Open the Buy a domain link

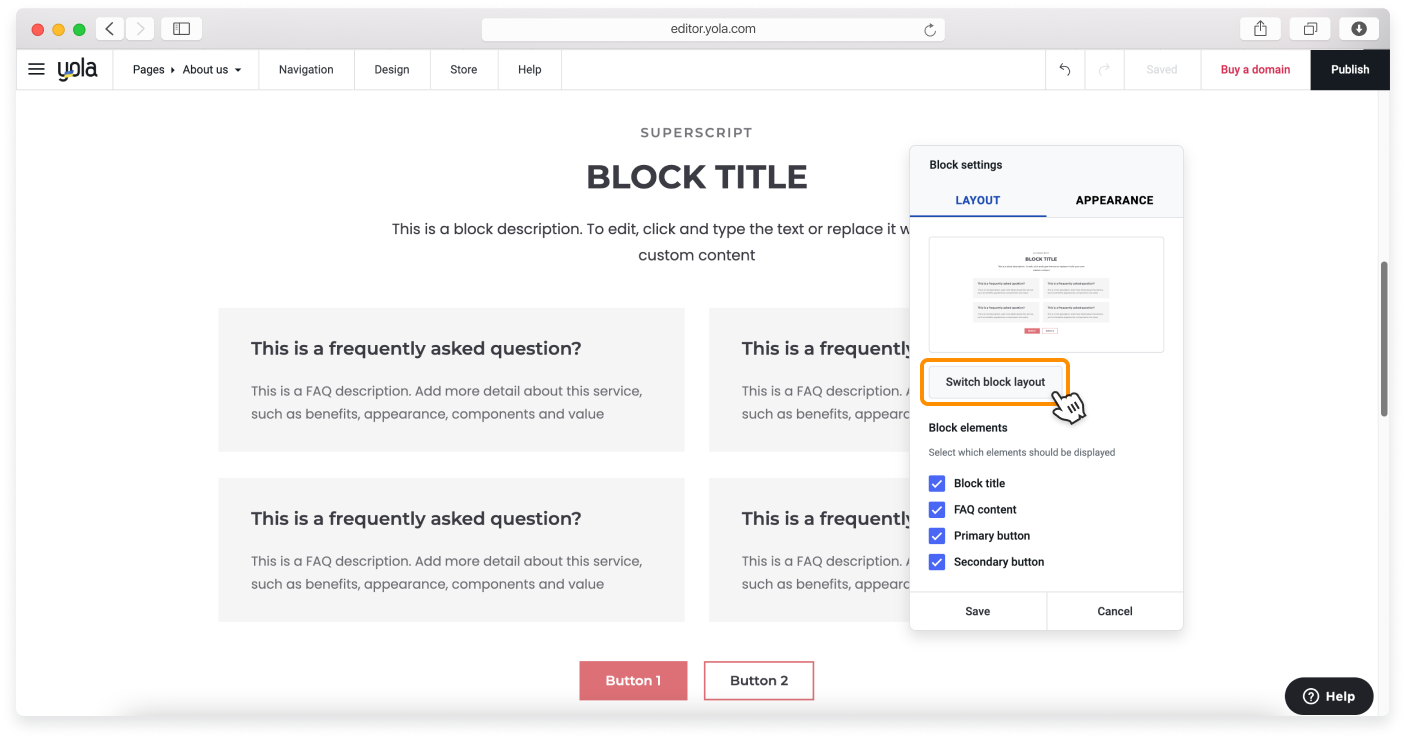click(1254, 69)
